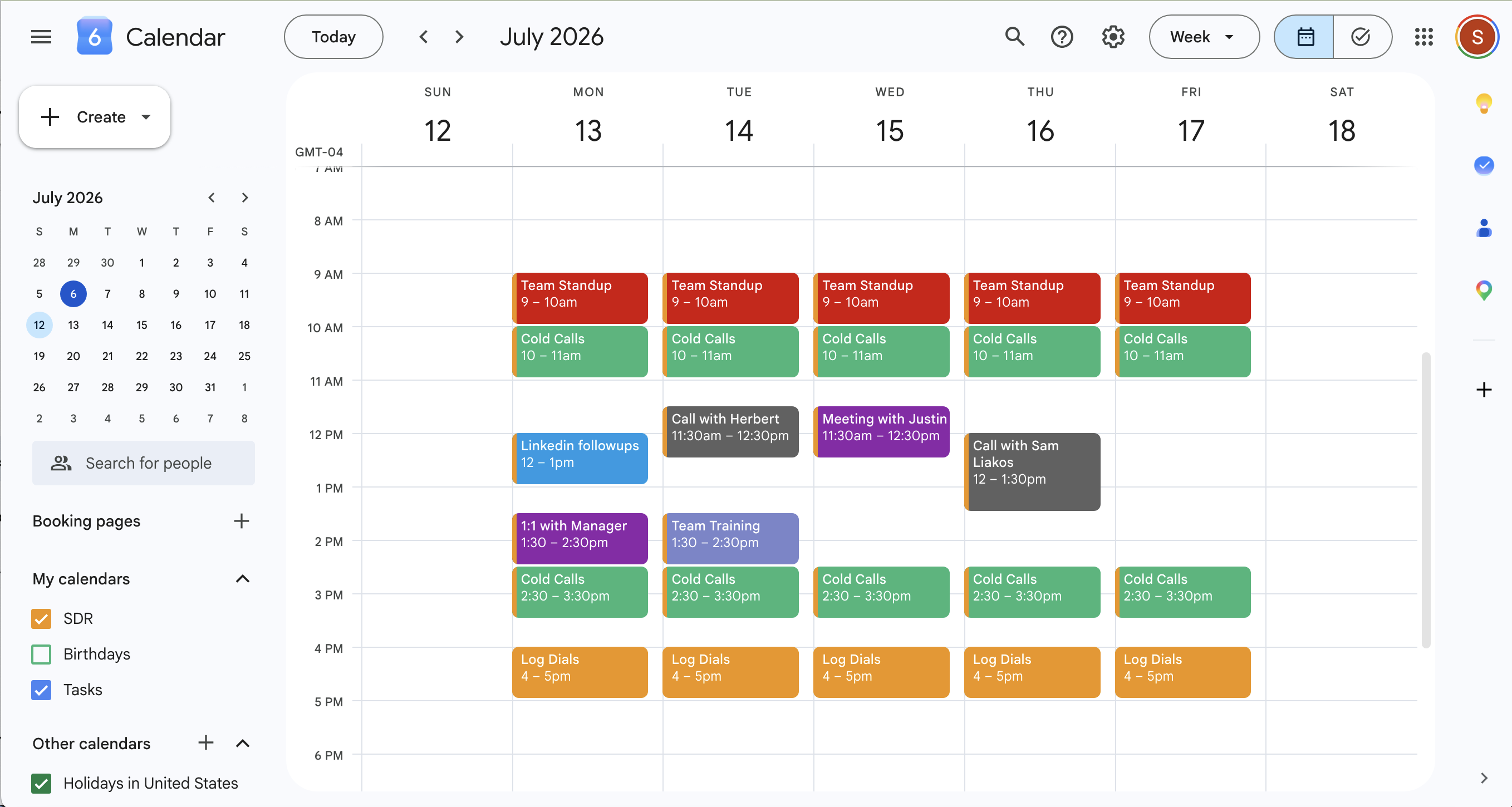Open Friday Log Dials event

point(1183,672)
